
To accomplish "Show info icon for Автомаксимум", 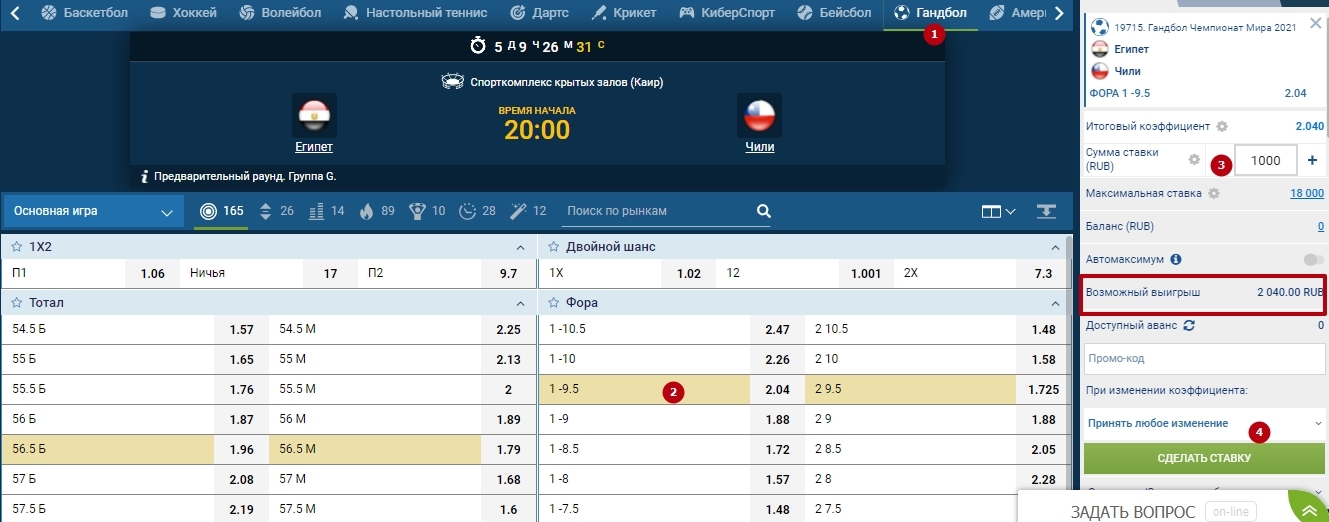I will (x=1176, y=259).
